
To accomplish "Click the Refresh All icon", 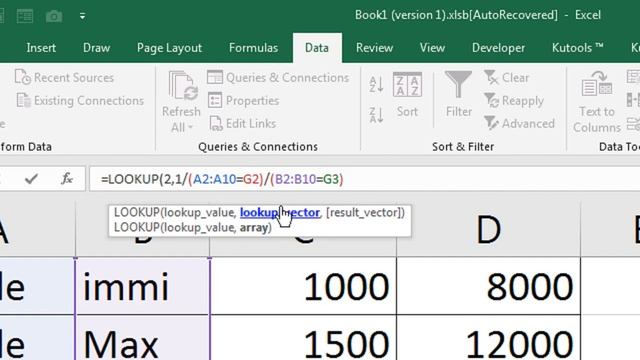I will click(183, 86).
